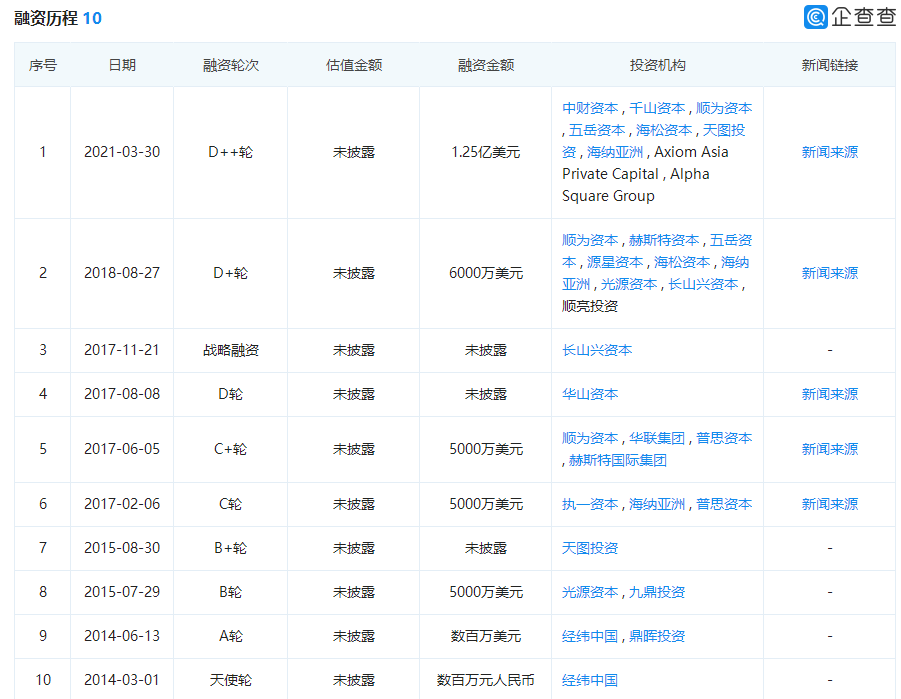901x699 pixels.
Task: Click investor 源星资本 in the D+轮 row
Action: tap(615, 263)
